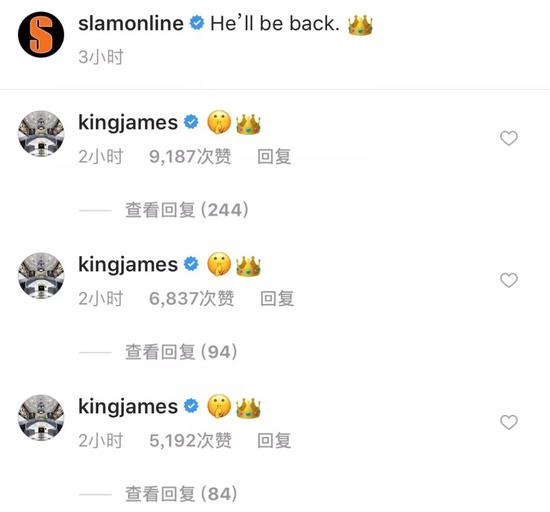Click slamonline verified badge
This screenshot has height=512, width=550.
click(197, 23)
